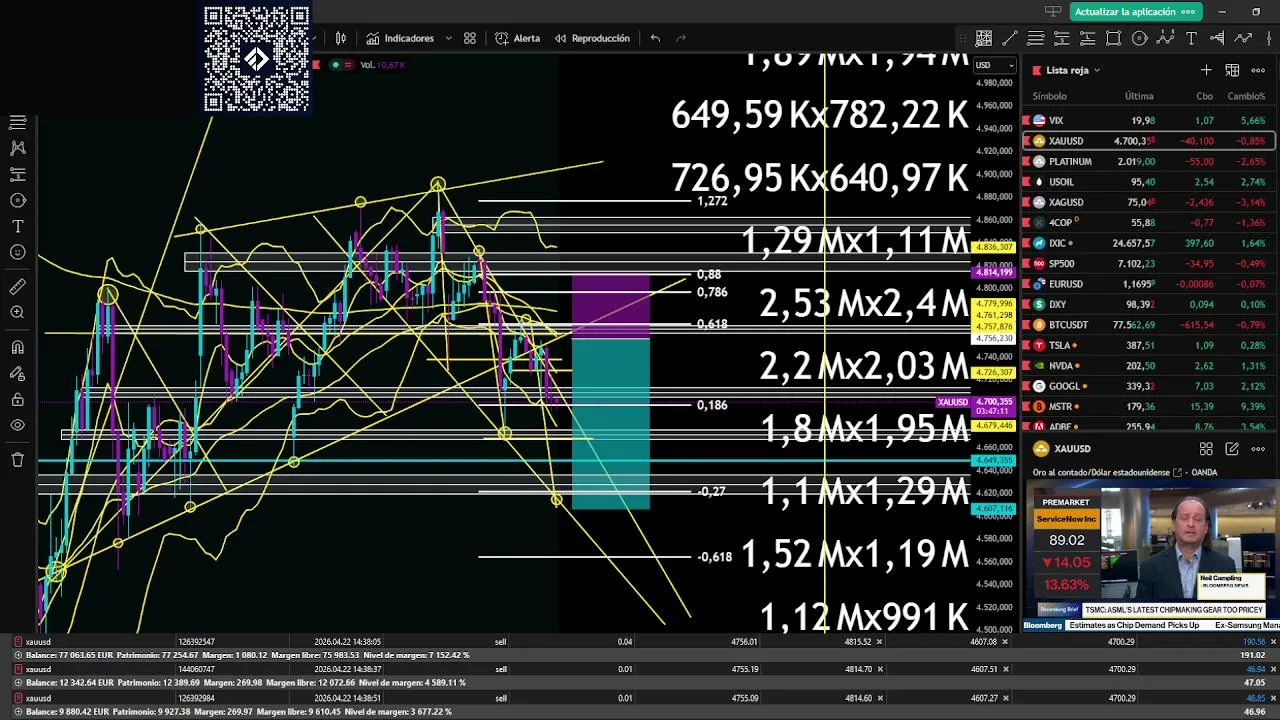Select order 144060747 row
1280x720 pixels.
(x=640, y=669)
